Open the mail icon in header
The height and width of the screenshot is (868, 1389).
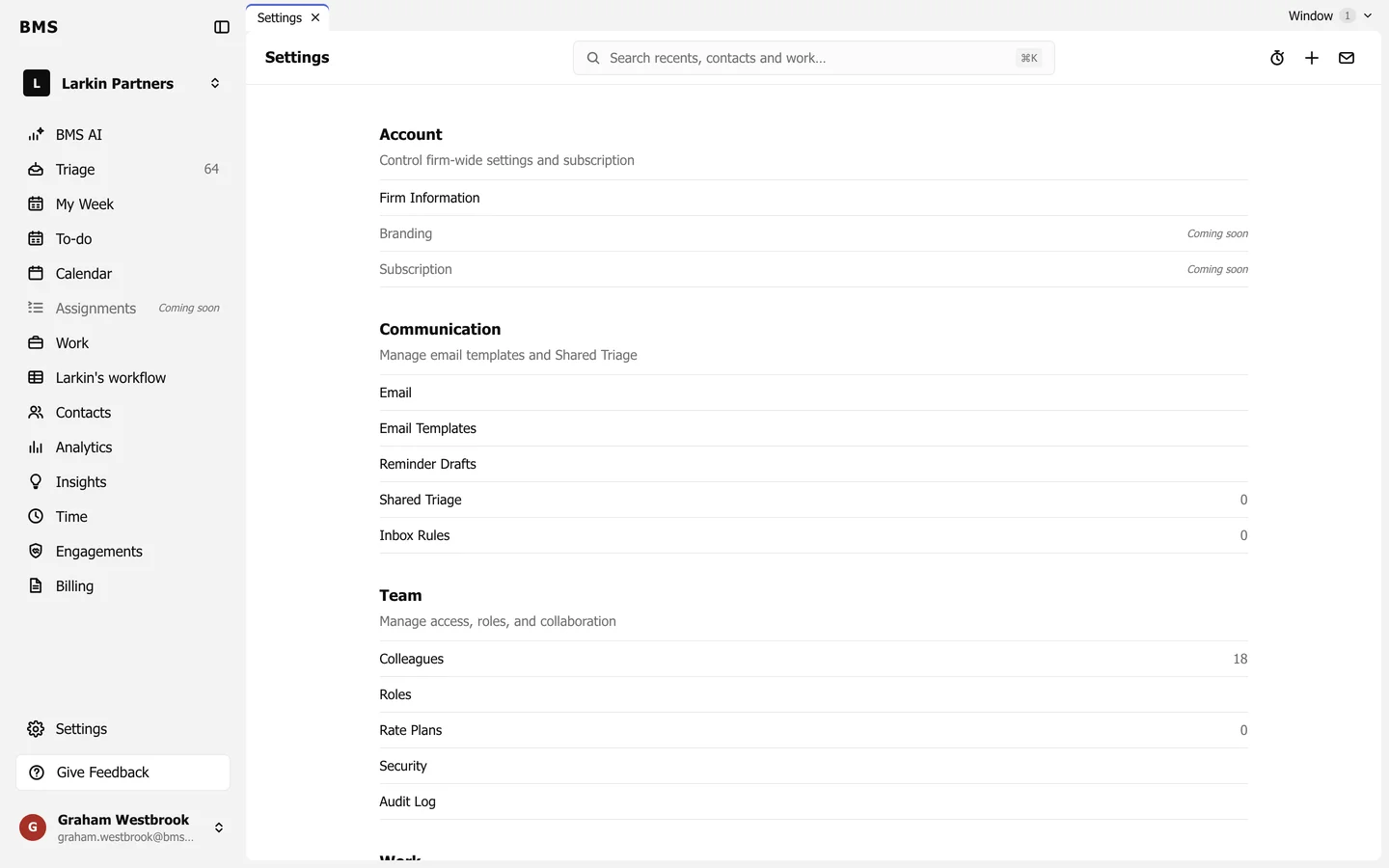[1347, 58]
